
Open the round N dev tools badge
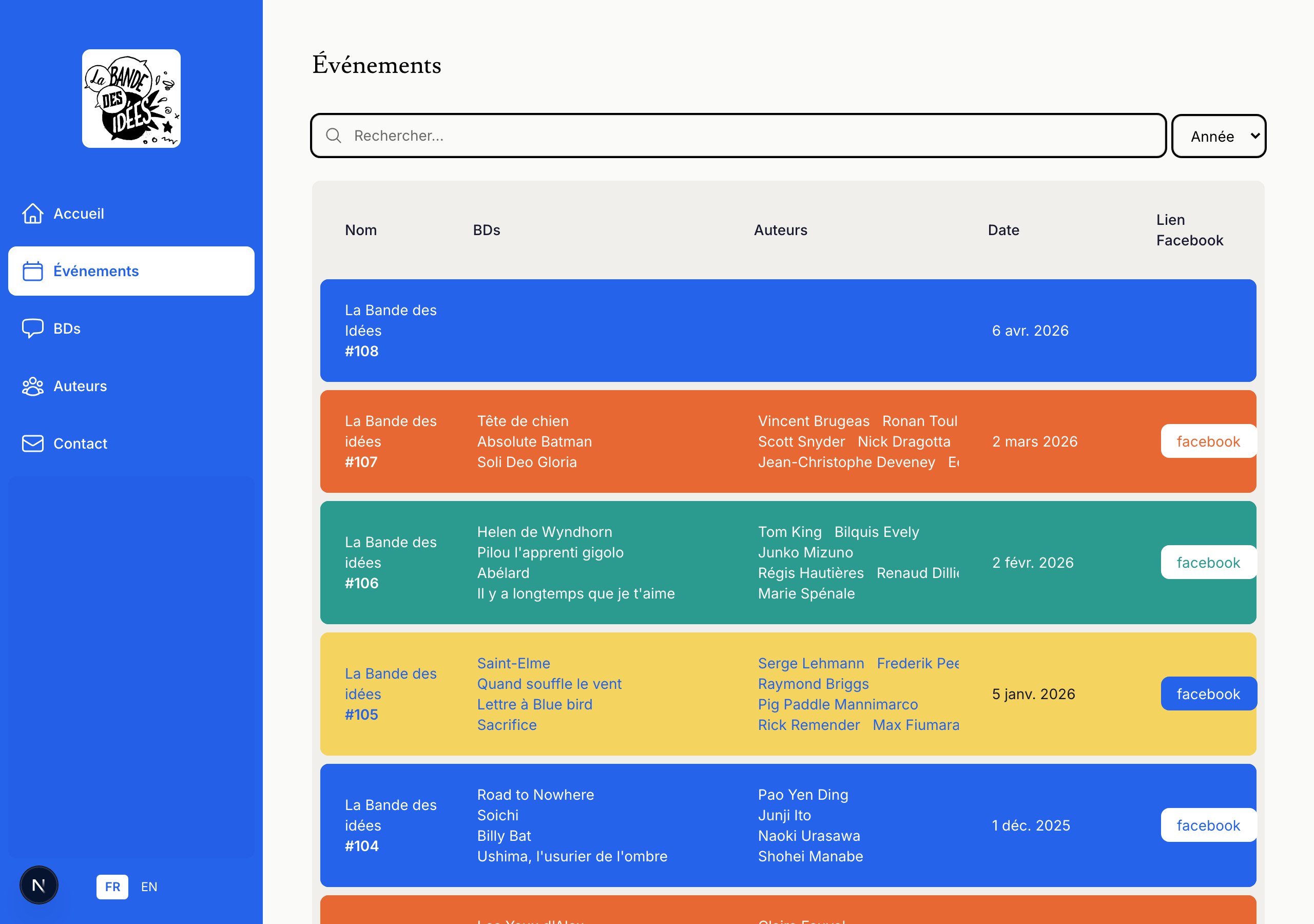tap(39, 885)
